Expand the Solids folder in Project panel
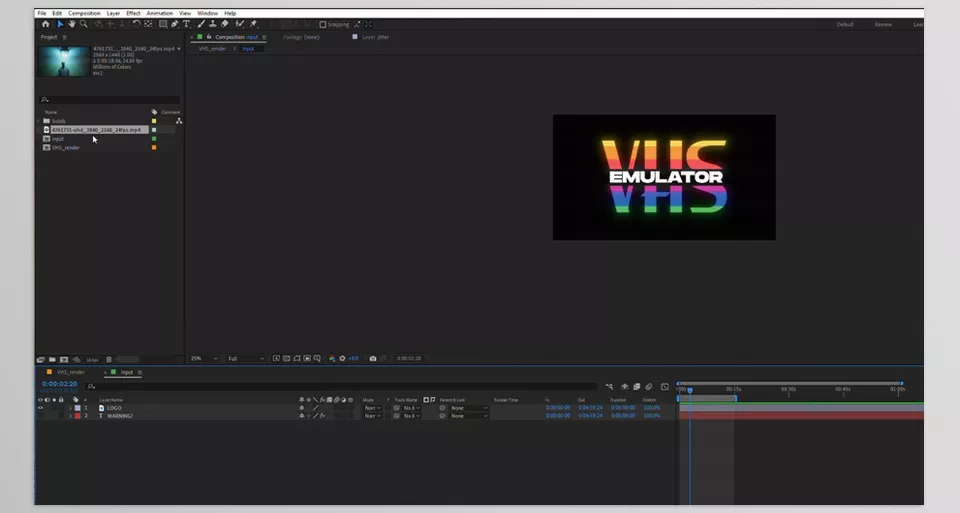The image size is (960, 513). (39, 121)
